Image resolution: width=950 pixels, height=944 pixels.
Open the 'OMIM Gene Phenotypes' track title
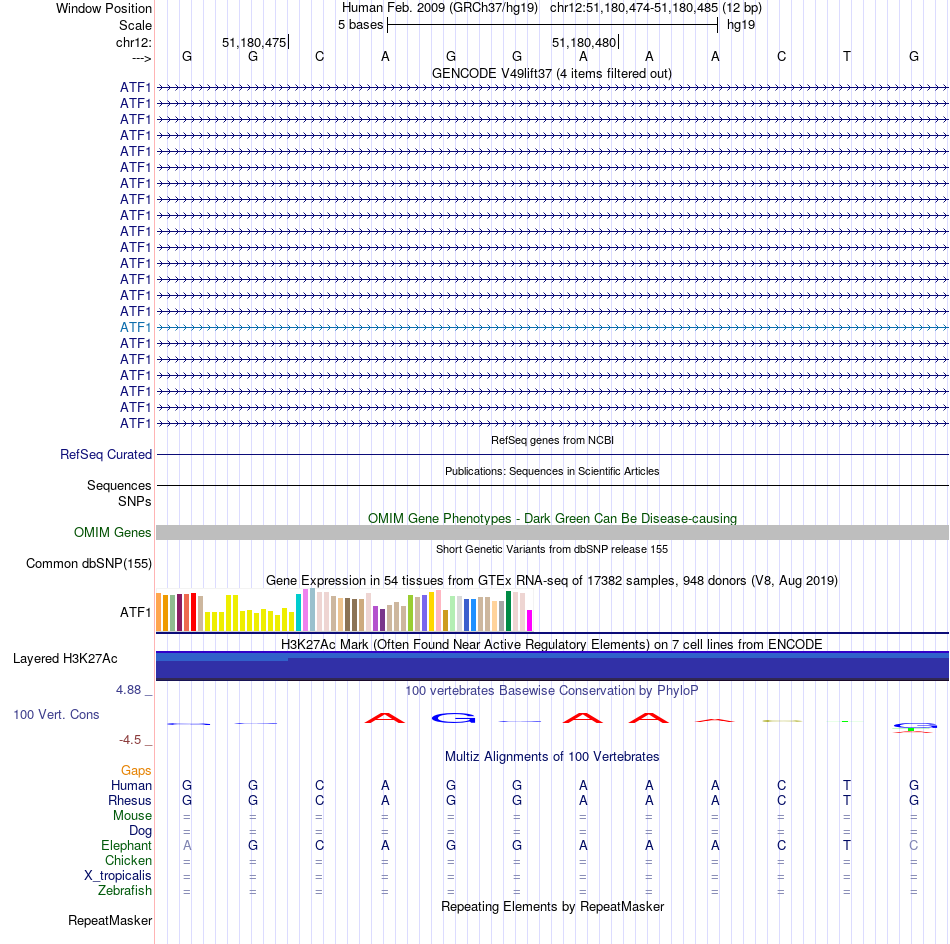[x=552, y=519]
